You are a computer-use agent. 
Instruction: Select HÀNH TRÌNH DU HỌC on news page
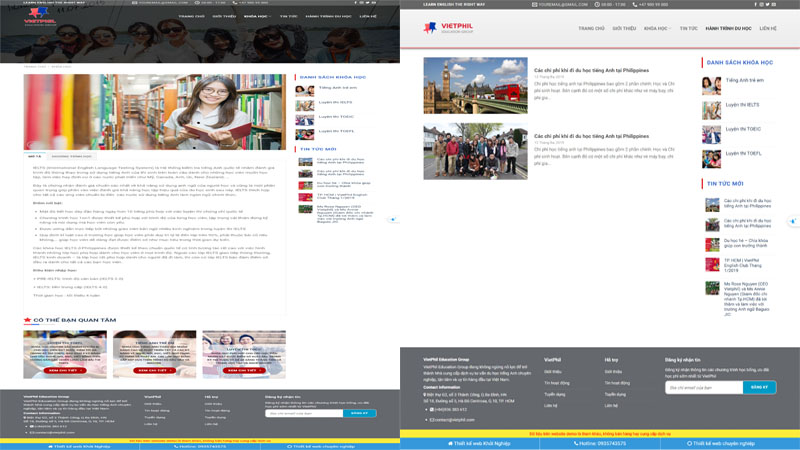728,29
